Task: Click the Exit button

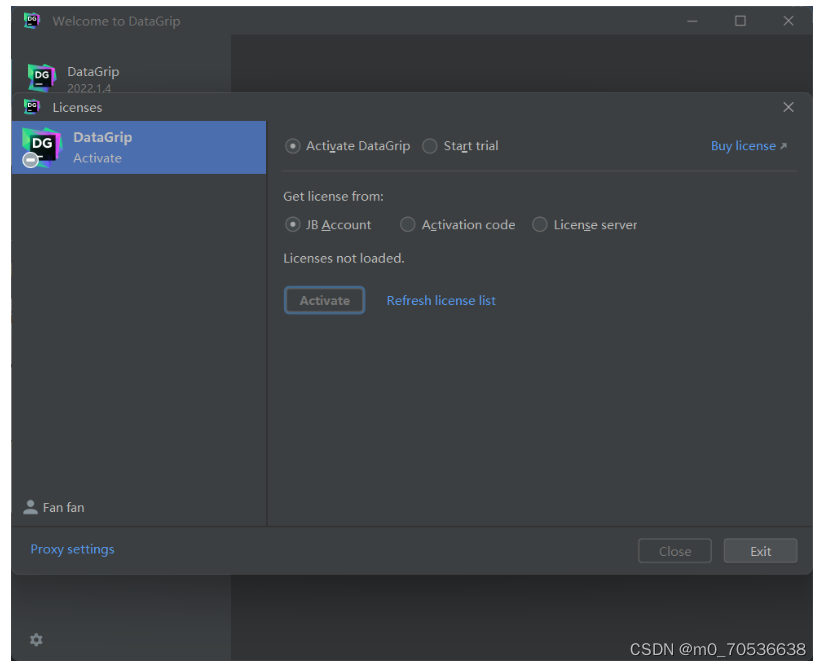Action: [x=760, y=551]
